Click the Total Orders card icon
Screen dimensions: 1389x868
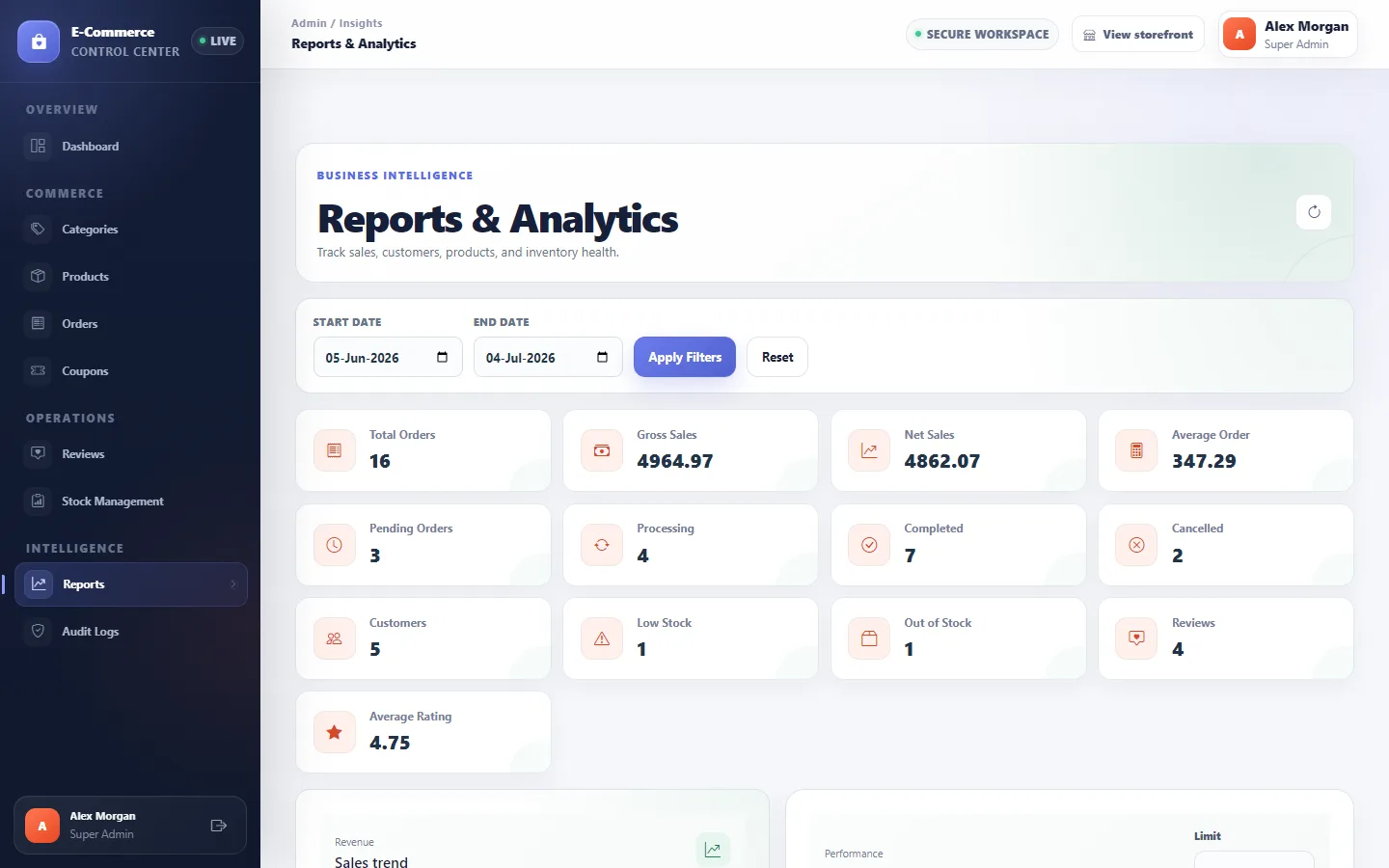(335, 450)
